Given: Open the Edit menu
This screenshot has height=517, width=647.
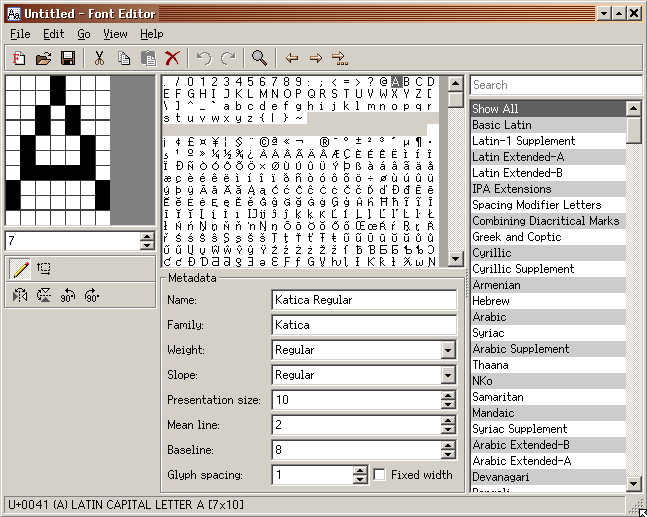Looking at the screenshot, I should [x=53, y=34].
